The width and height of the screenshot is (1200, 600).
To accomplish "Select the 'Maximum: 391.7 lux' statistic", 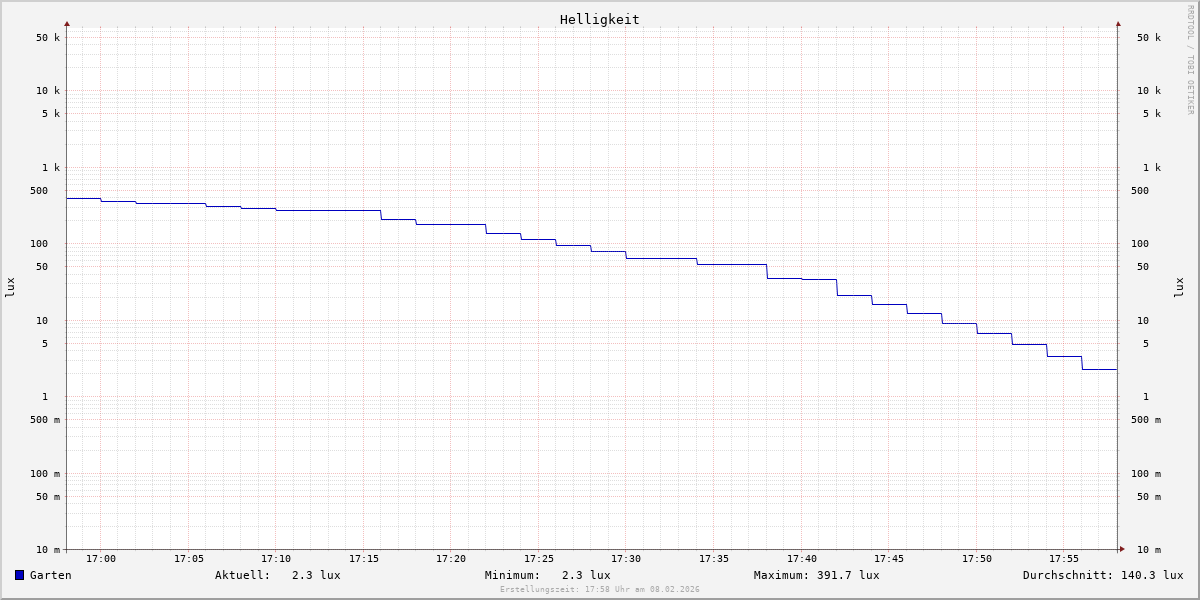I will 817,575.
